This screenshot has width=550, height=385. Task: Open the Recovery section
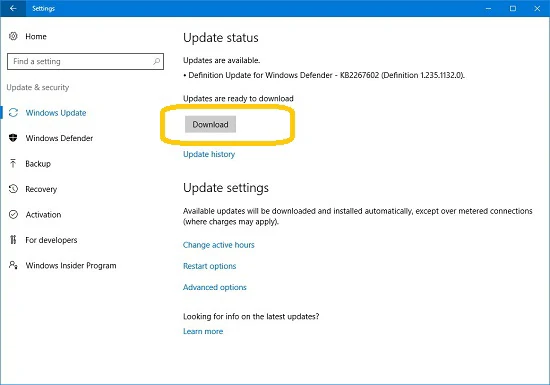coord(41,189)
